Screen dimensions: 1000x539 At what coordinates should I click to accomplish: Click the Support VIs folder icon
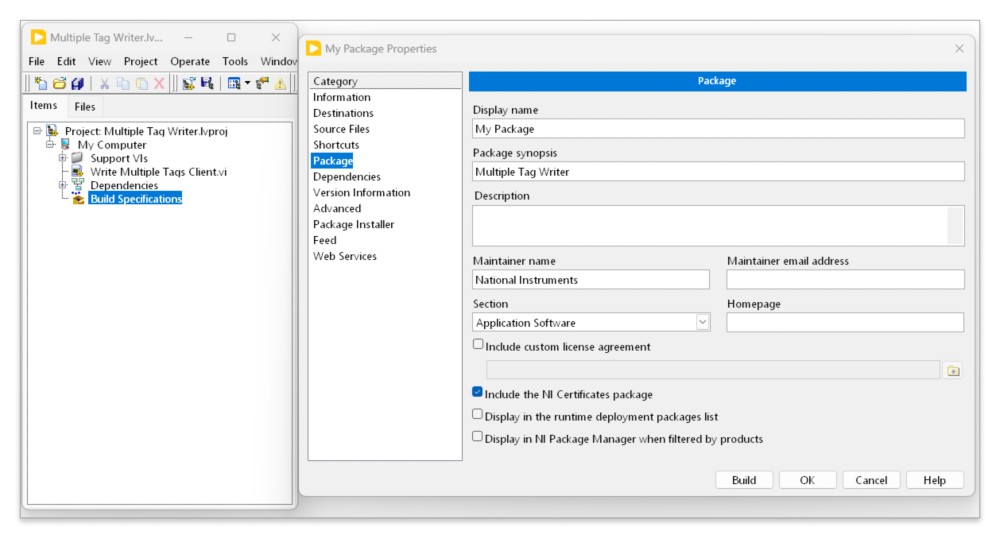pos(77,158)
